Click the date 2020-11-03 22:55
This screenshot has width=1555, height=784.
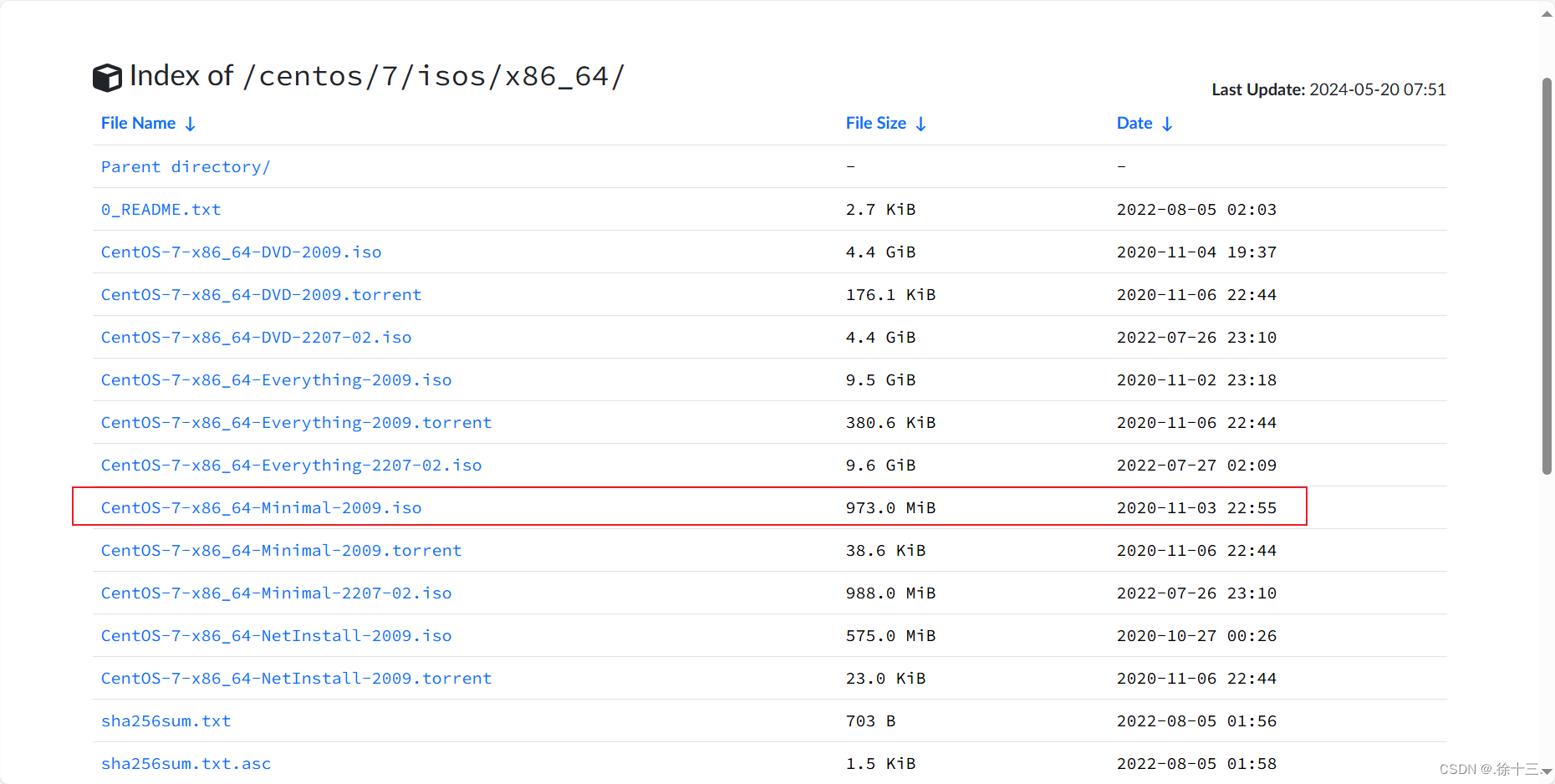(x=1197, y=507)
